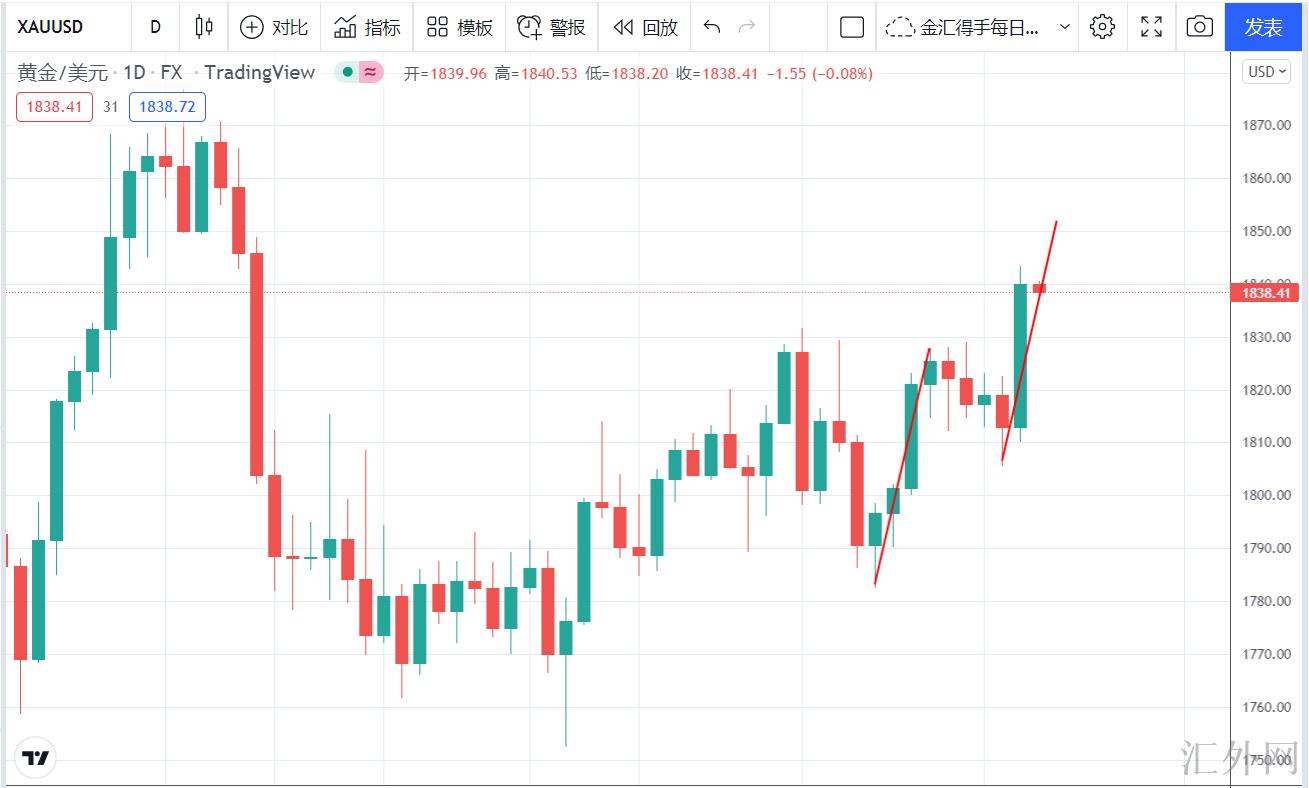The height and width of the screenshot is (788, 1309).
Task: Click the TradingView logo on chart
Action: pyautogui.click(x=36, y=758)
